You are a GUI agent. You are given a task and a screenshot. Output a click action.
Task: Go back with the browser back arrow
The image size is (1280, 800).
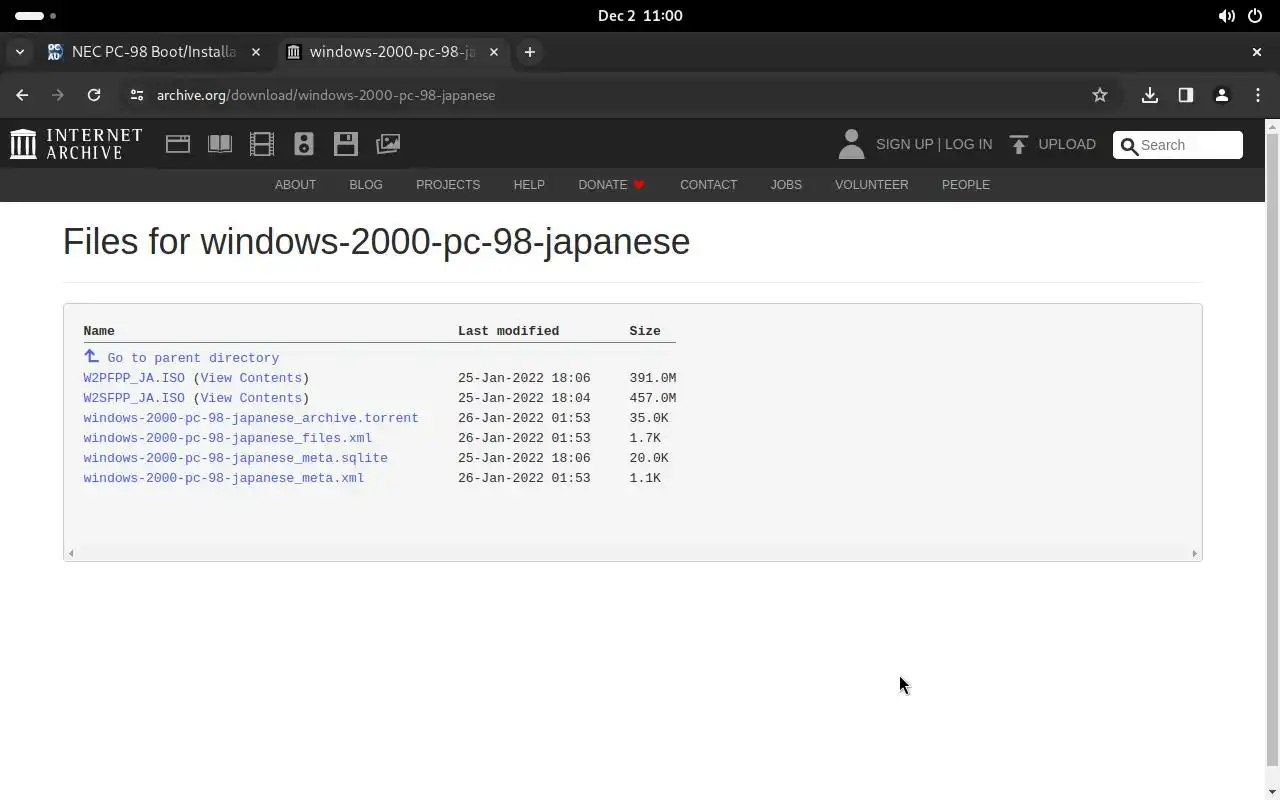tap(22, 95)
